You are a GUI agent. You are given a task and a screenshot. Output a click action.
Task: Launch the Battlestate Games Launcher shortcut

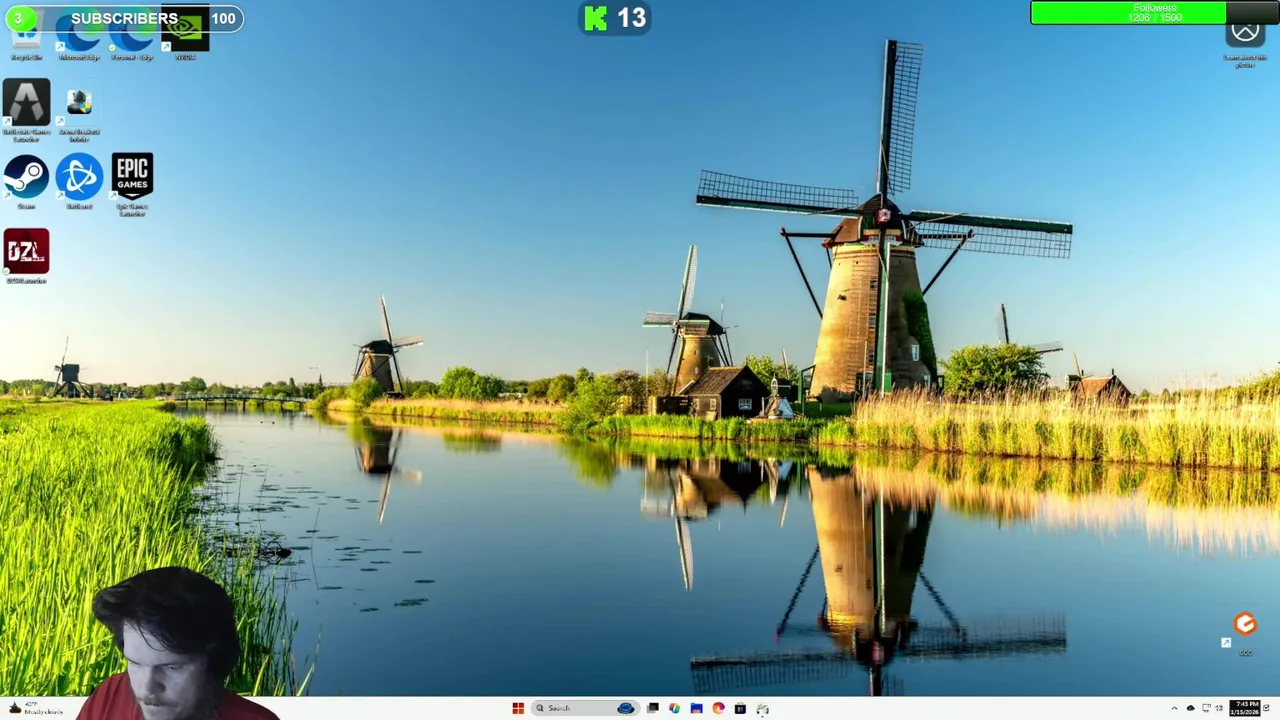pyautogui.click(x=26, y=109)
